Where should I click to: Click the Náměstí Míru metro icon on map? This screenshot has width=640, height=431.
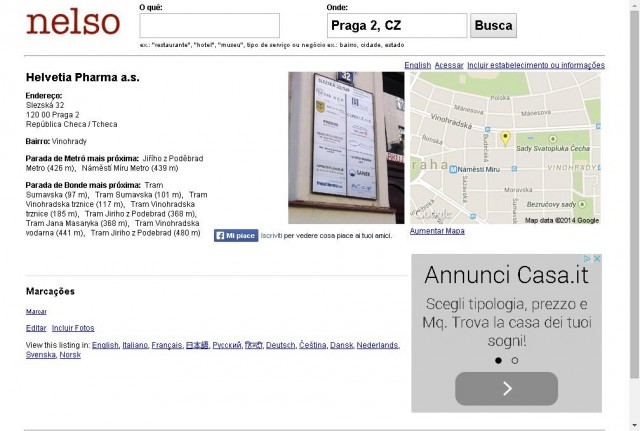click(453, 169)
